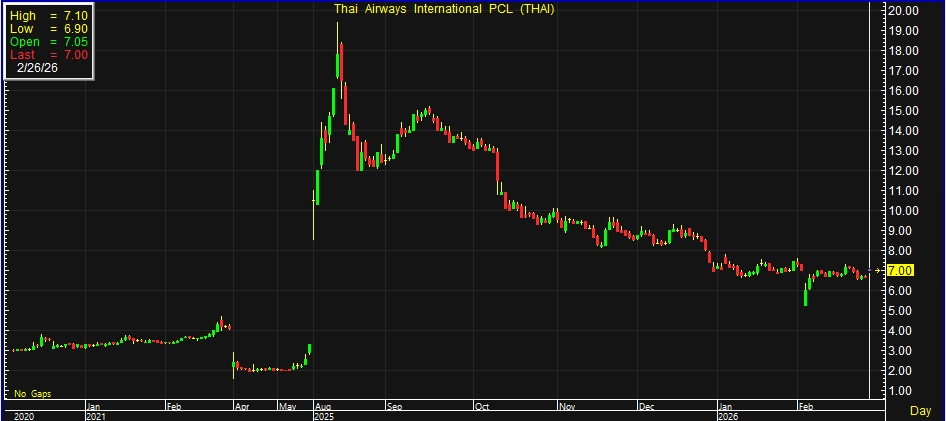Click the red Last value row

(x=48, y=55)
